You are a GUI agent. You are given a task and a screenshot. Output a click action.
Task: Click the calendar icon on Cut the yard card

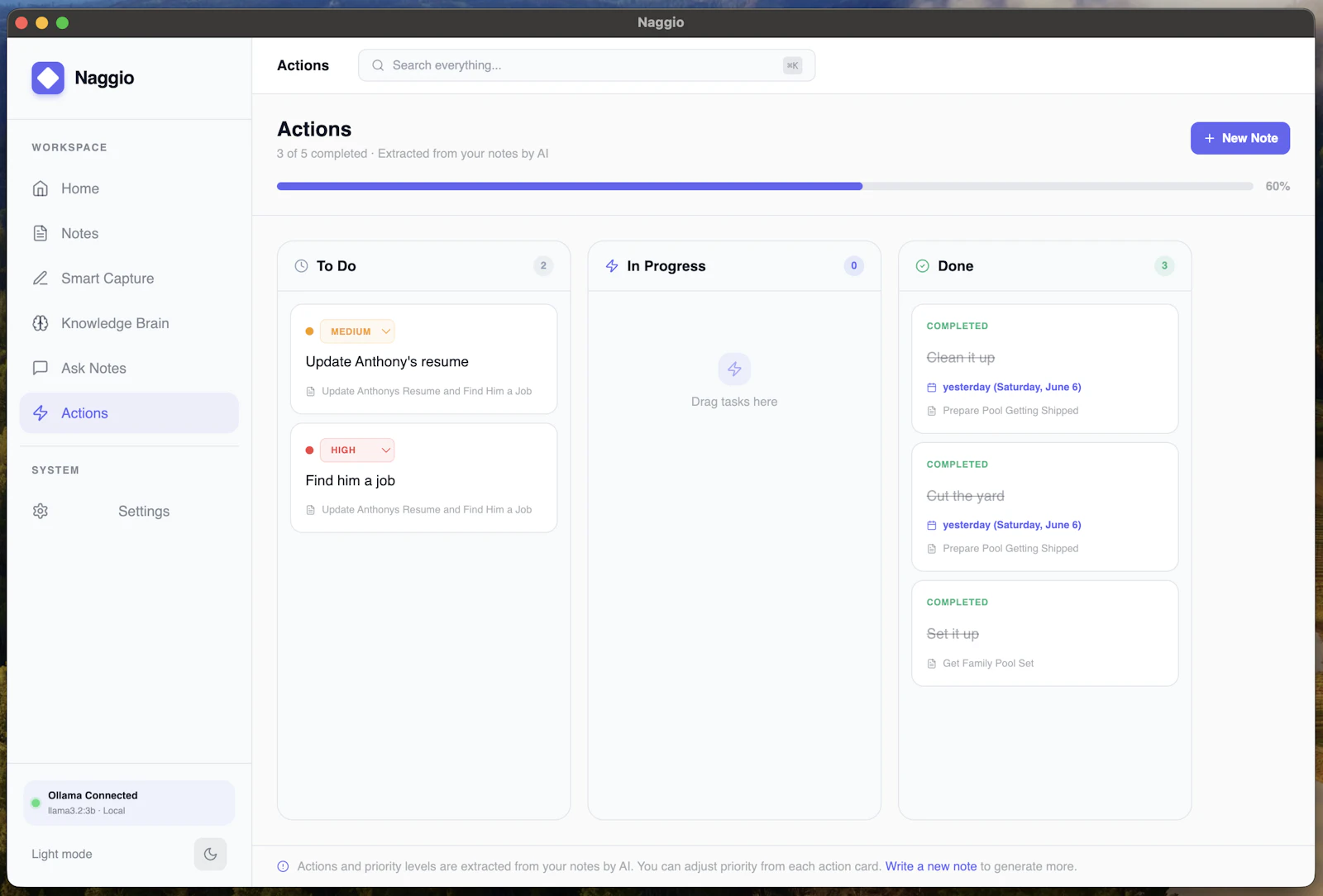[932, 525]
